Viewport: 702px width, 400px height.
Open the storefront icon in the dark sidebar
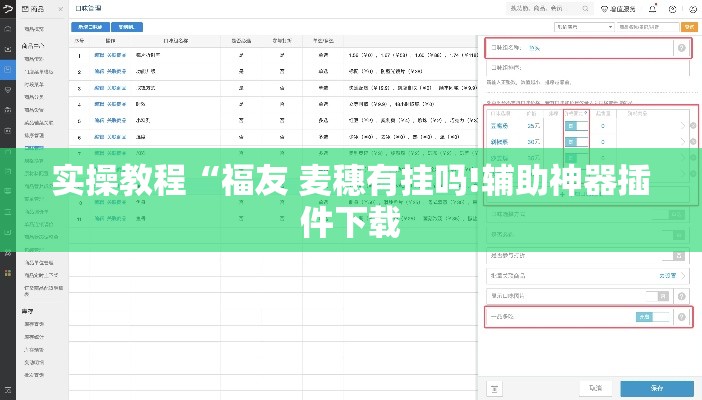(8, 110)
